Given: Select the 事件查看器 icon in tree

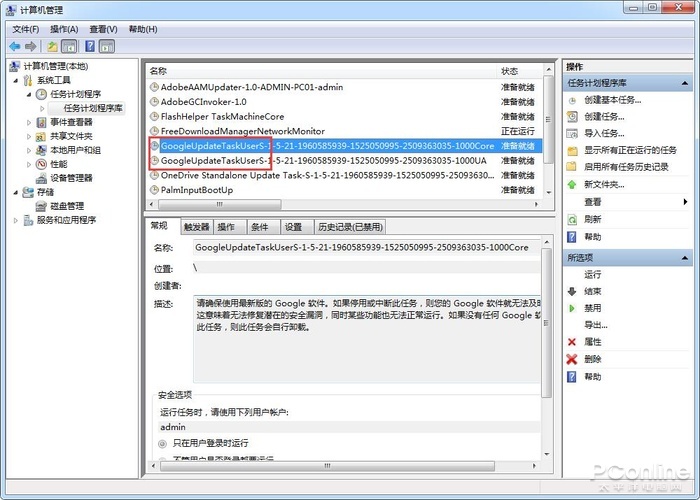Looking at the screenshot, I should 41,122.
